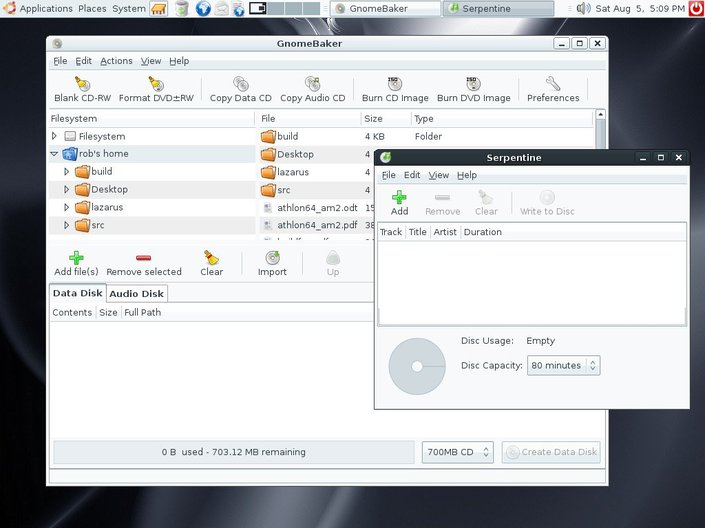Switch to the Data Disk tab
The height and width of the screenshot is (528, 705).
click(78, 293)
